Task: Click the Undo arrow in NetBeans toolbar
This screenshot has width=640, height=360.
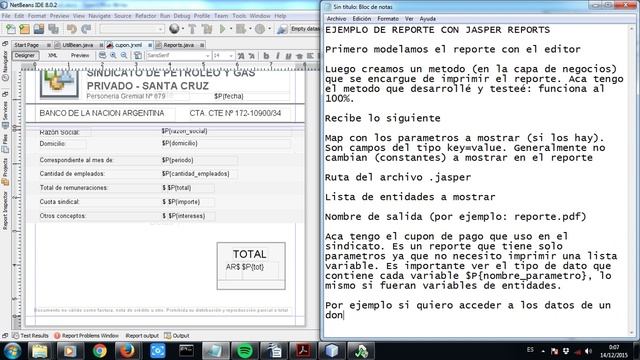Action: [x=72, y=29]
